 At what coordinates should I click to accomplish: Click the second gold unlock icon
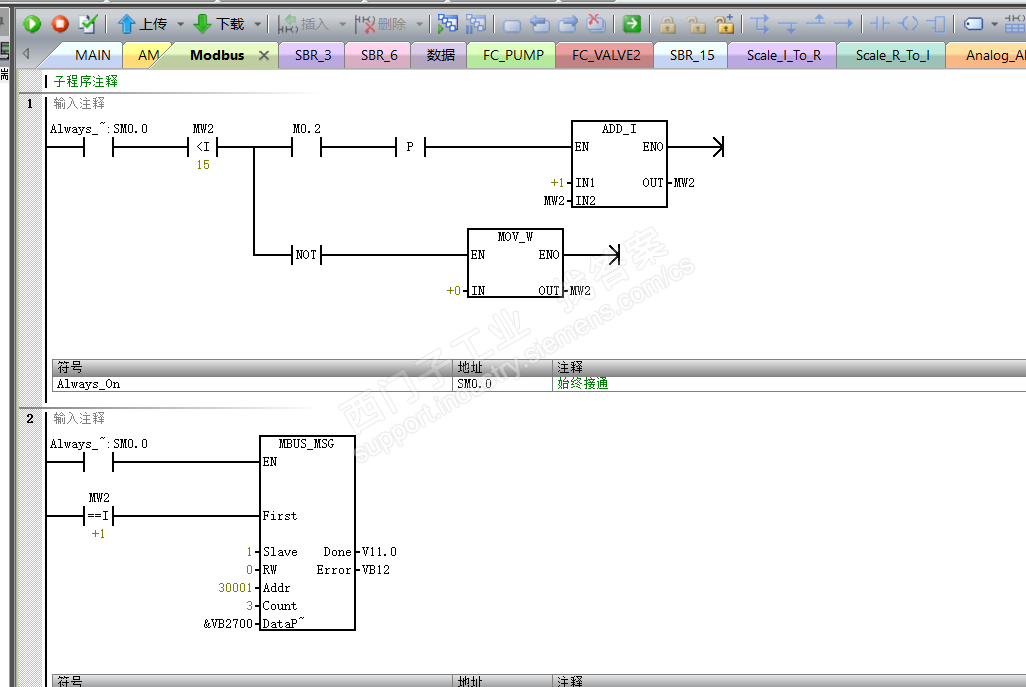(x=696, y=25)
